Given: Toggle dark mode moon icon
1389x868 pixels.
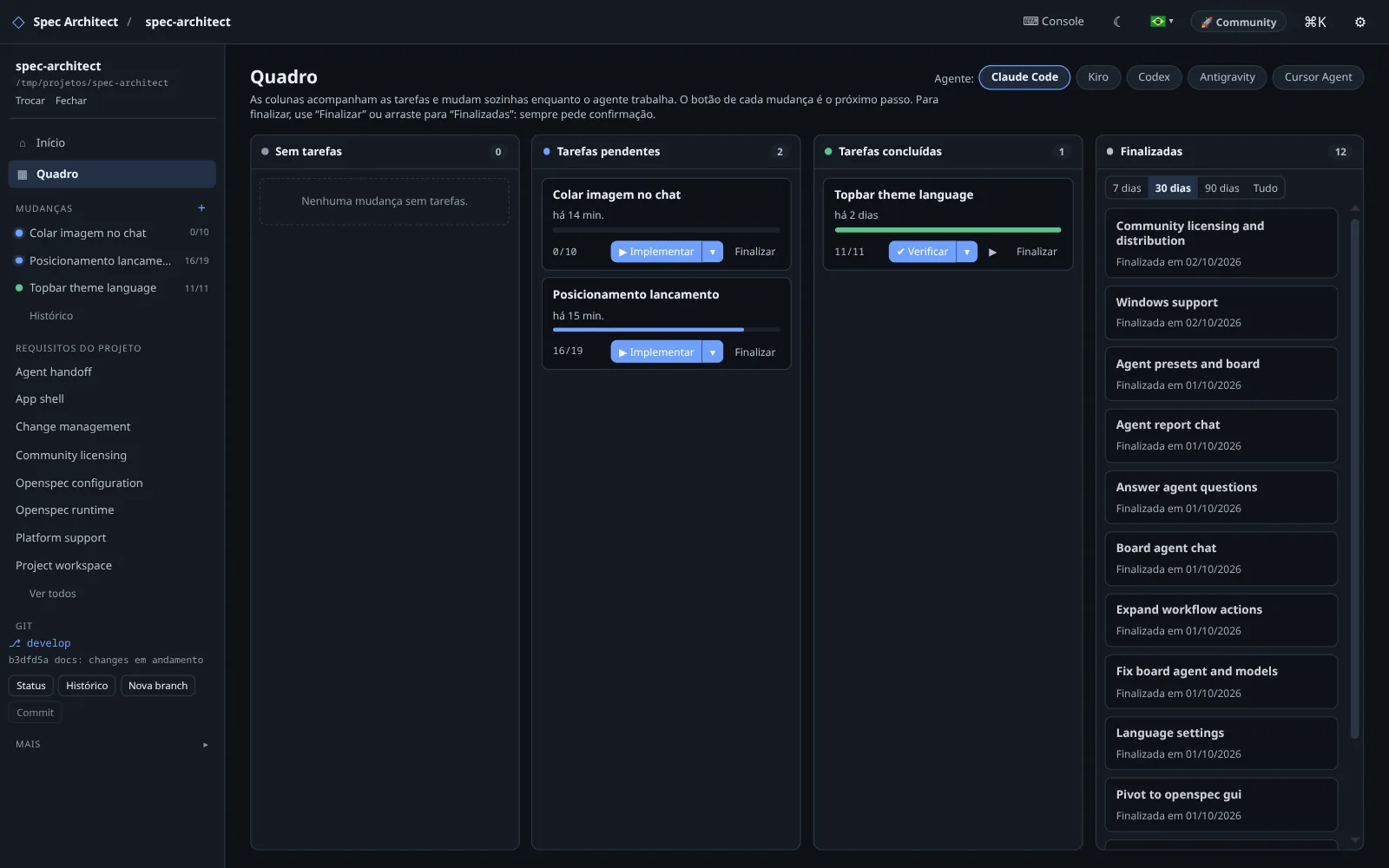Looking at the screenshot, I should tap(1117, 22).
